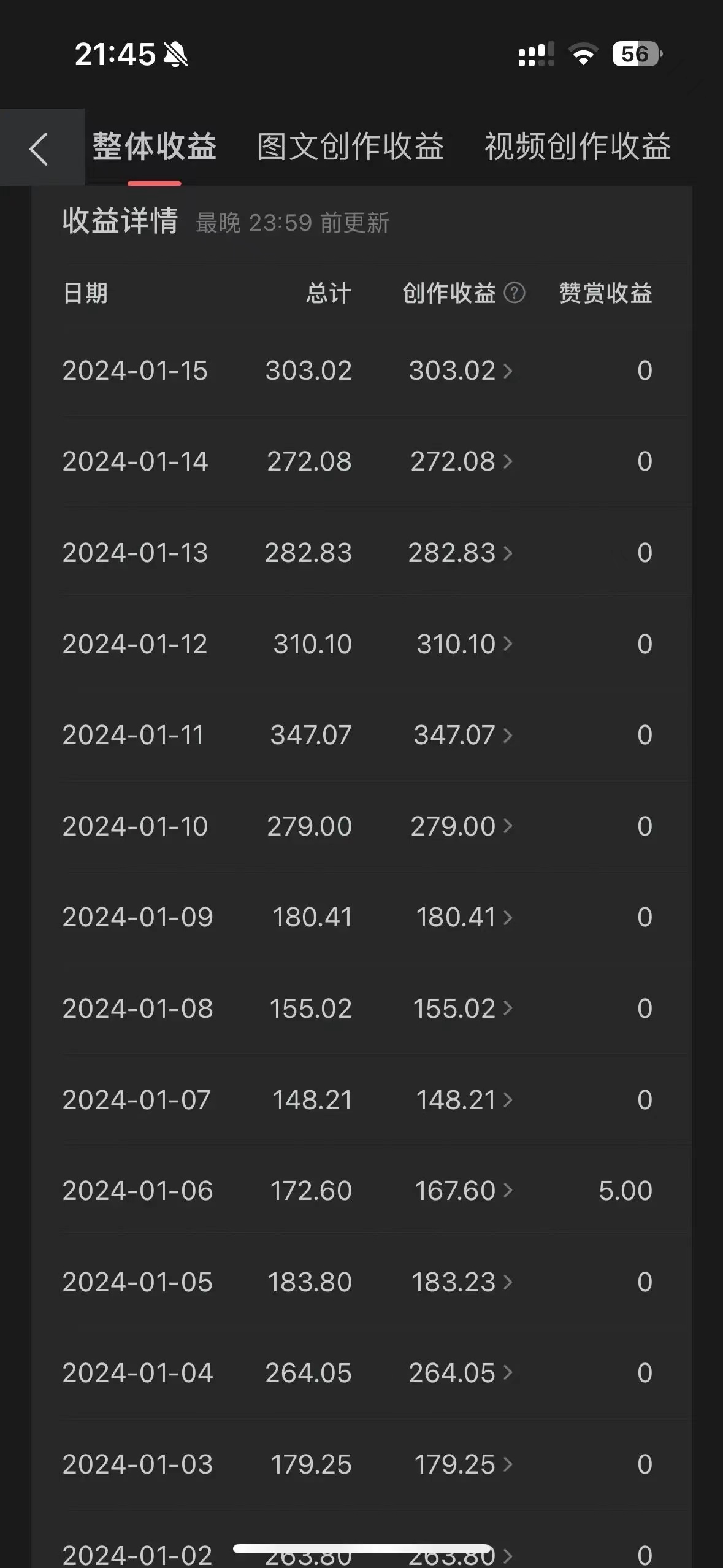
Task: Switch to the 图文创作收益 tab
Action: [x=350, y=147]
